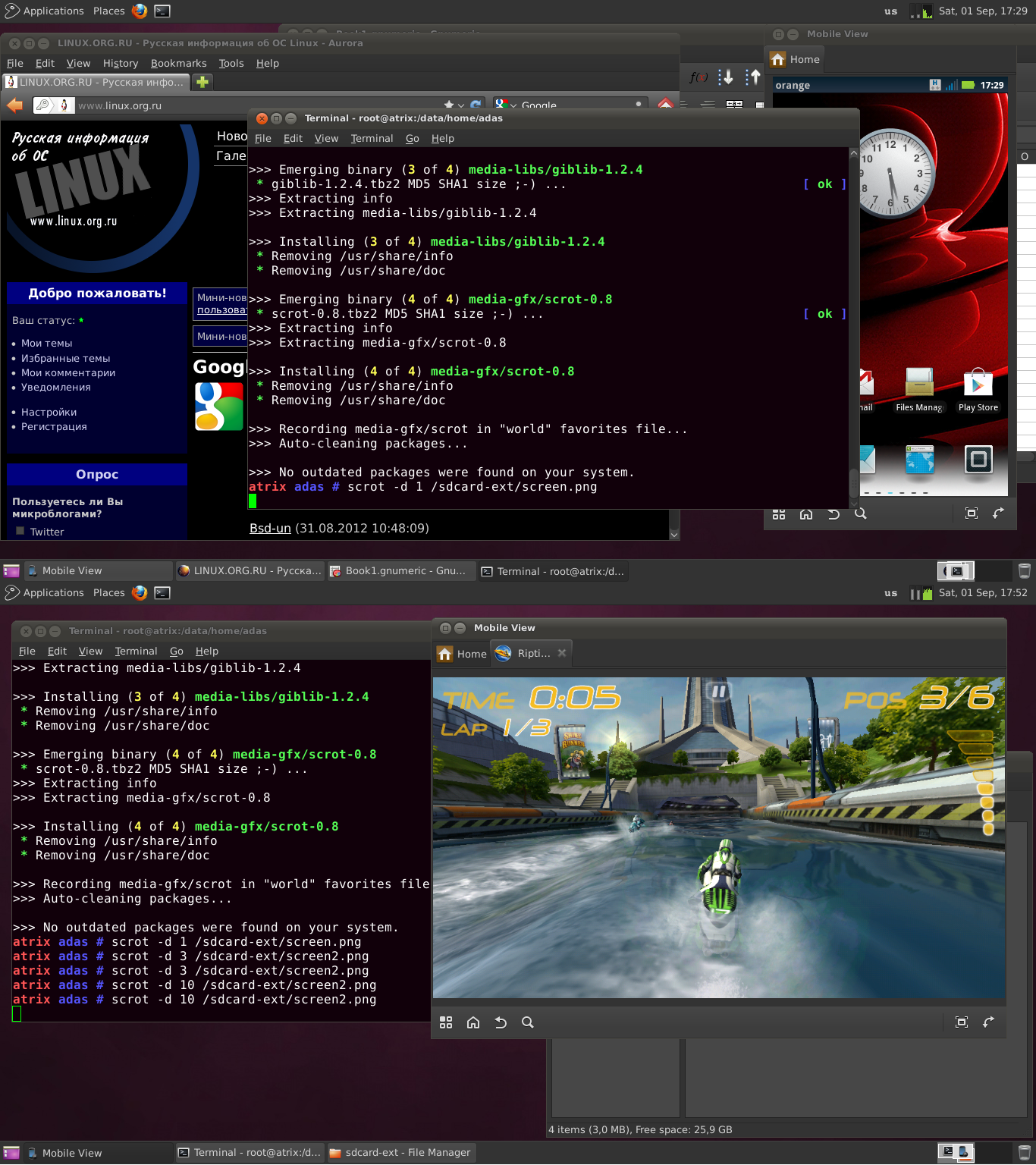Open Places menu in the 17:52 panel

coord(109,592)
